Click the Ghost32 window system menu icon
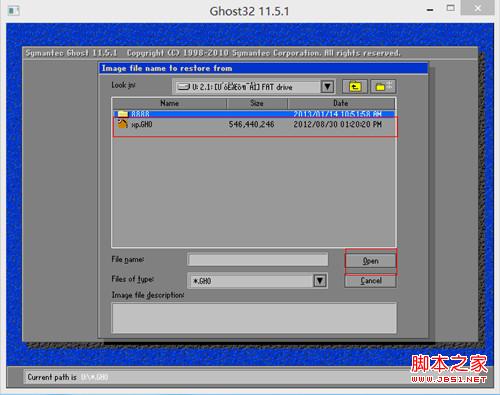Image resolution: width=500 pixels, height=395 pixels. click(14, 11)
